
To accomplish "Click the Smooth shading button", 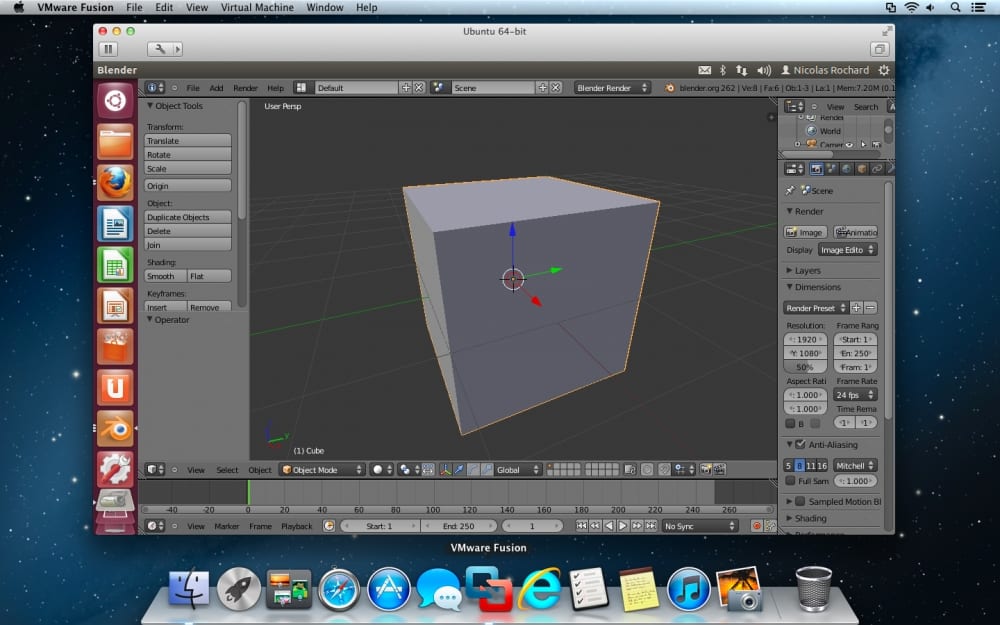I will pos(166,276).
